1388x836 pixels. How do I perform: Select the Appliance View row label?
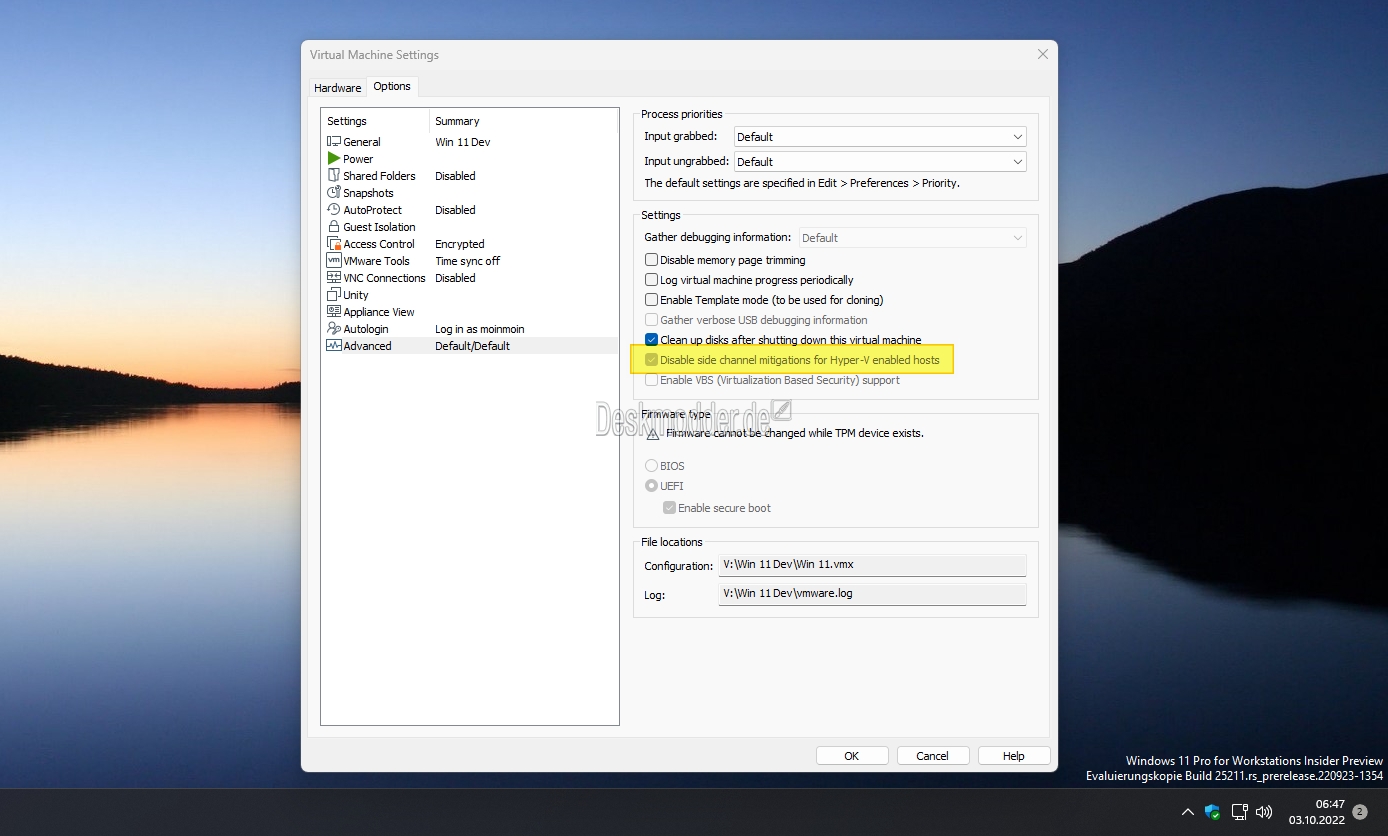point(379,312)
